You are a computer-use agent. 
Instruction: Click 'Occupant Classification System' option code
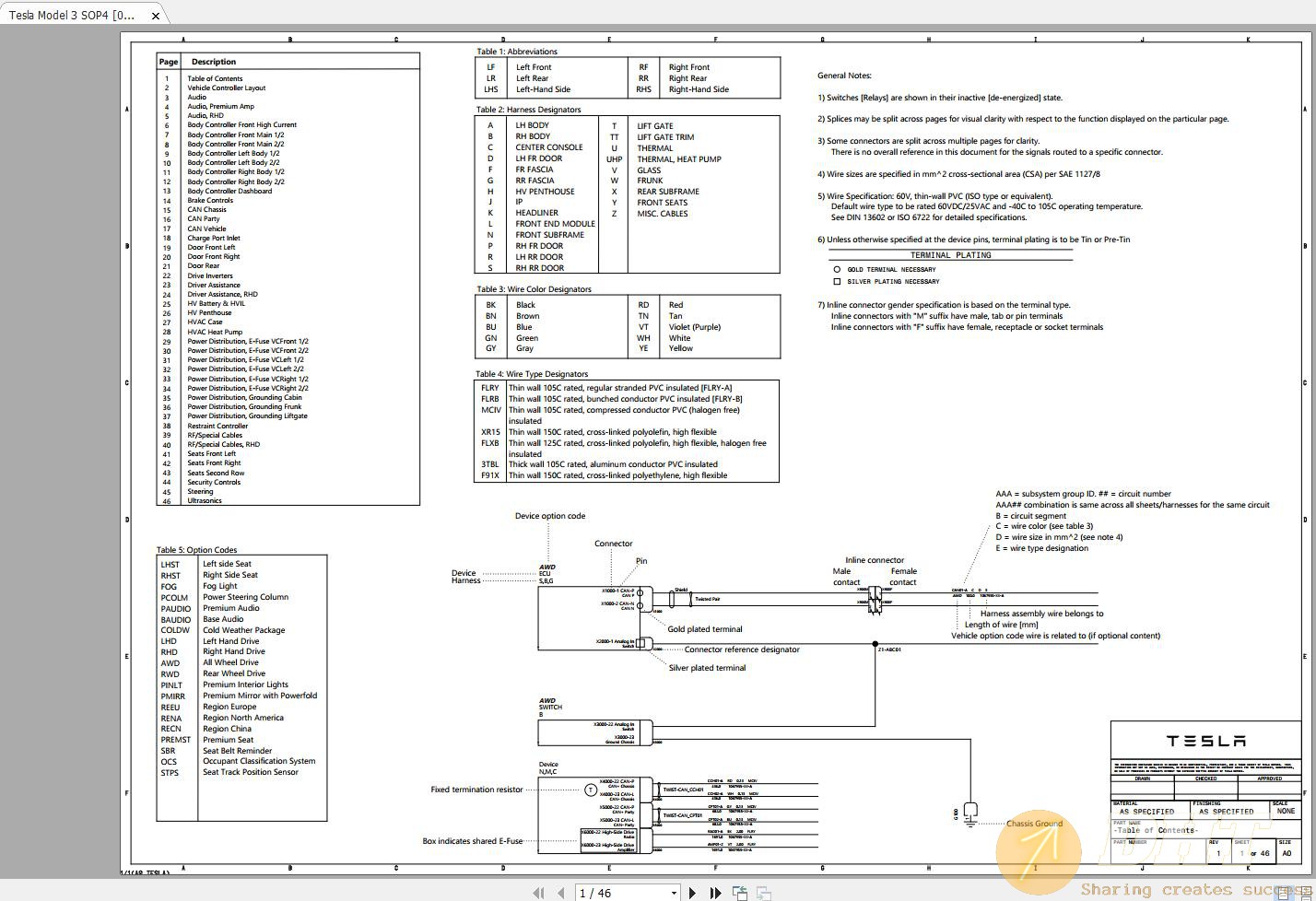(259, 761)
